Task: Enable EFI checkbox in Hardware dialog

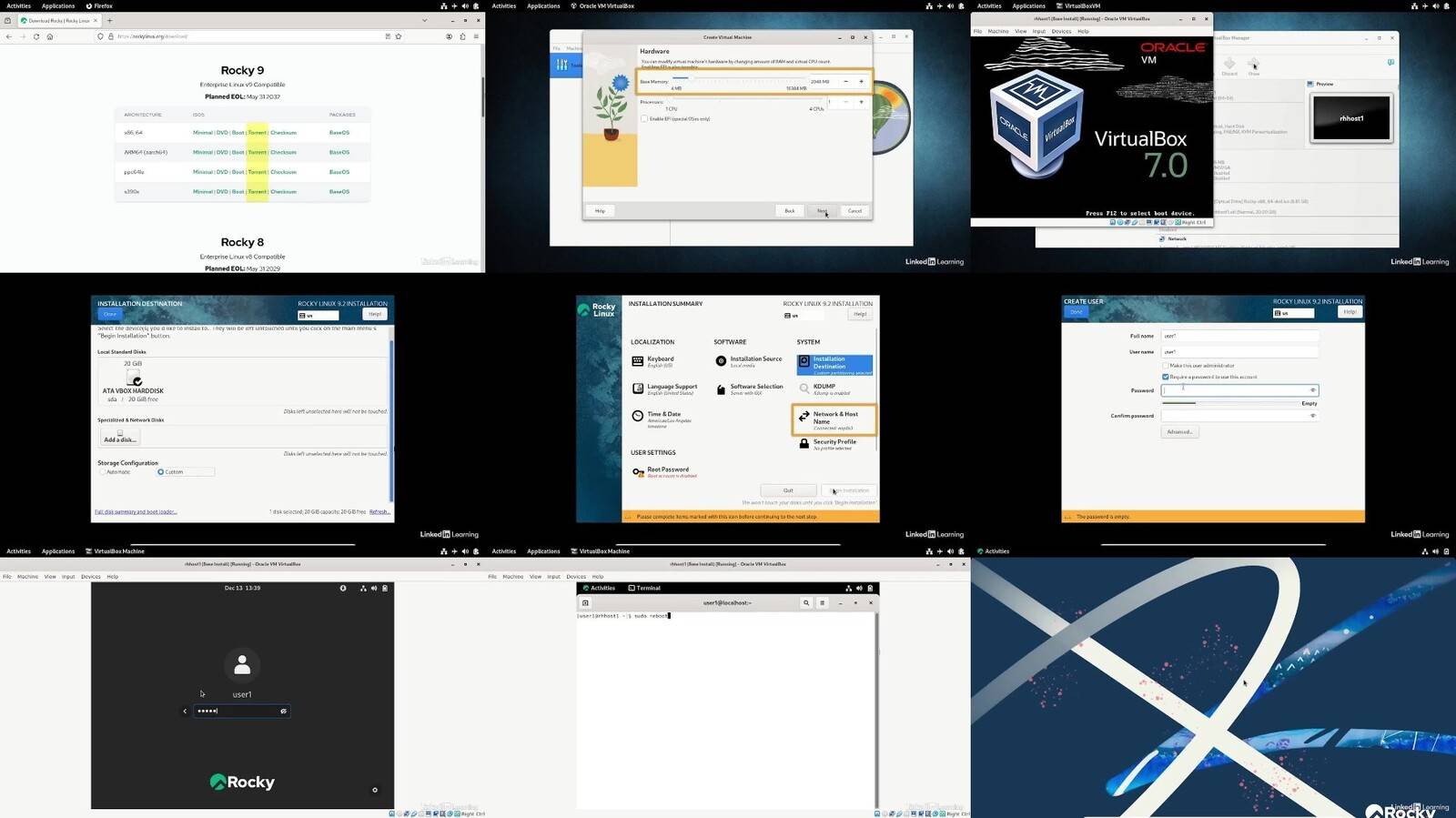Action: (644, 119)
